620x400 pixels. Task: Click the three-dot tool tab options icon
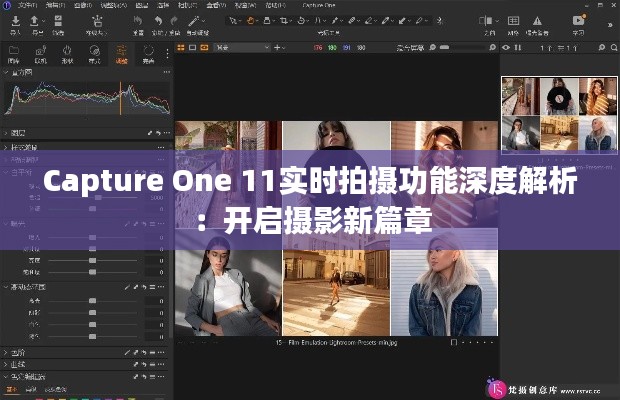pyautogui.click(x=168, y=54)
